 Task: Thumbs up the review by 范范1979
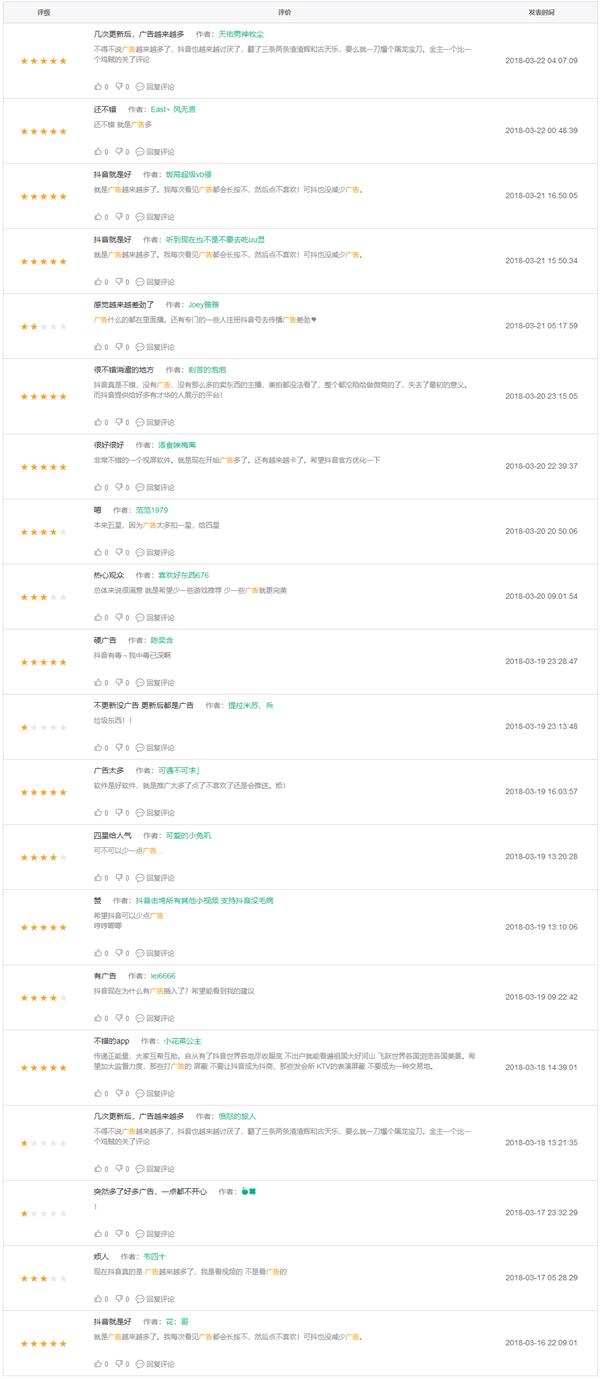point(98,552)
